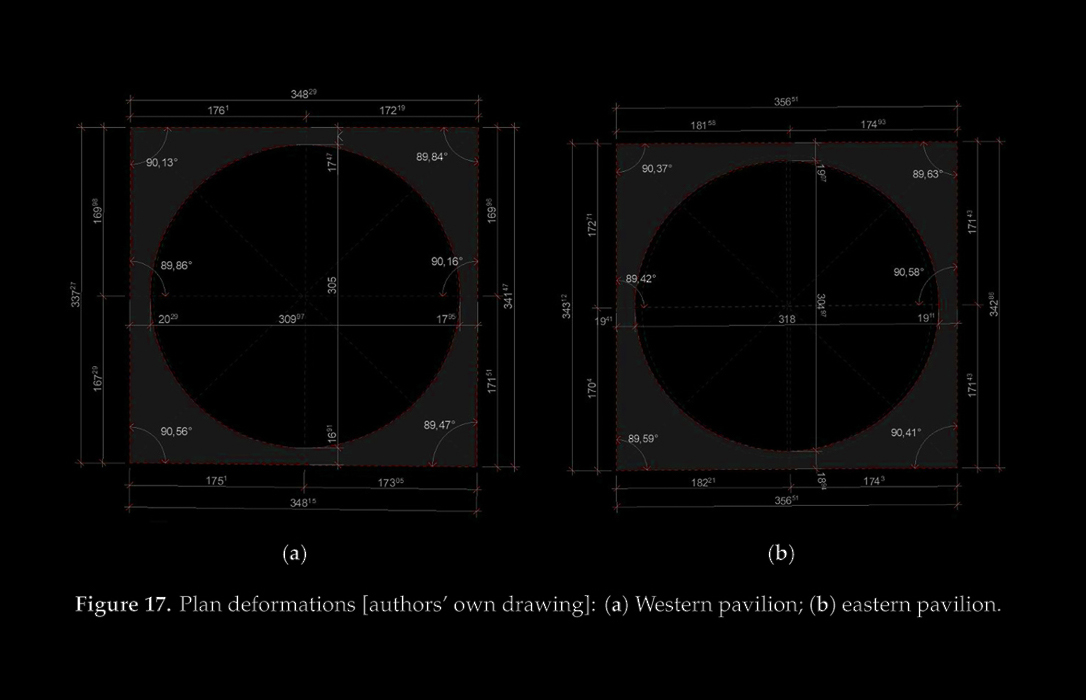The image size is (1086, 700).
Task: Click the (b) sublabel below the right drawing
Action: [x=781, y=553]
